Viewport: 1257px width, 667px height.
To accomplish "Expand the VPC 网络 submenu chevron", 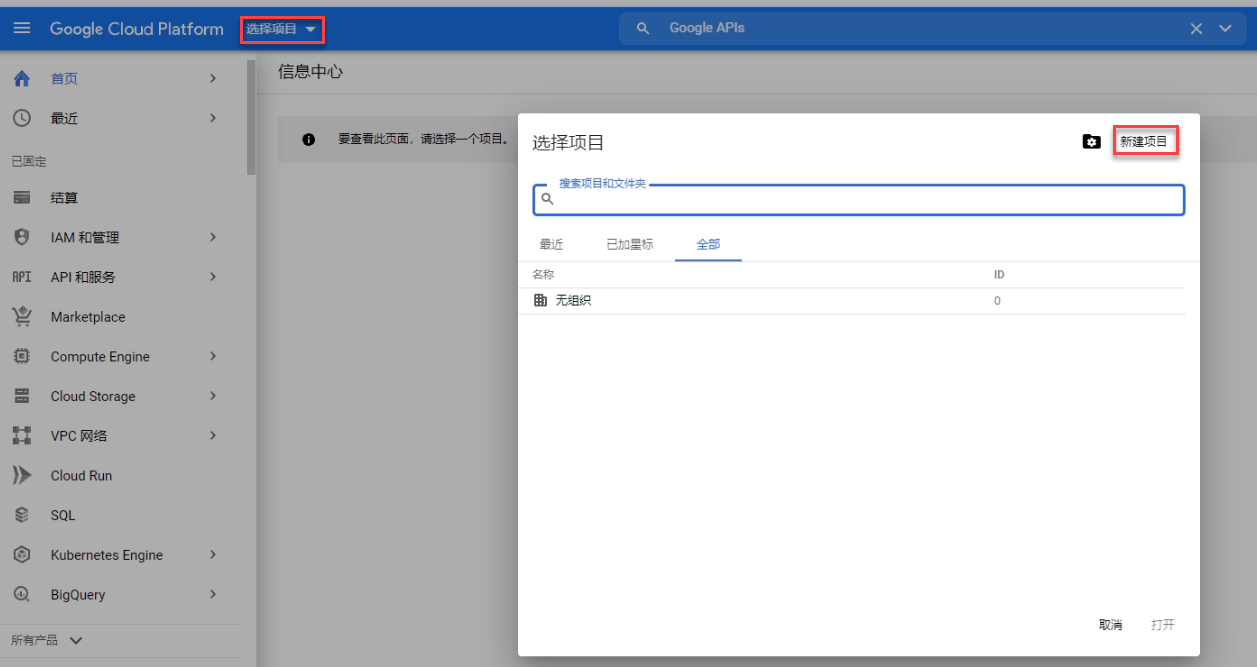I will click(x=213, y=436).
